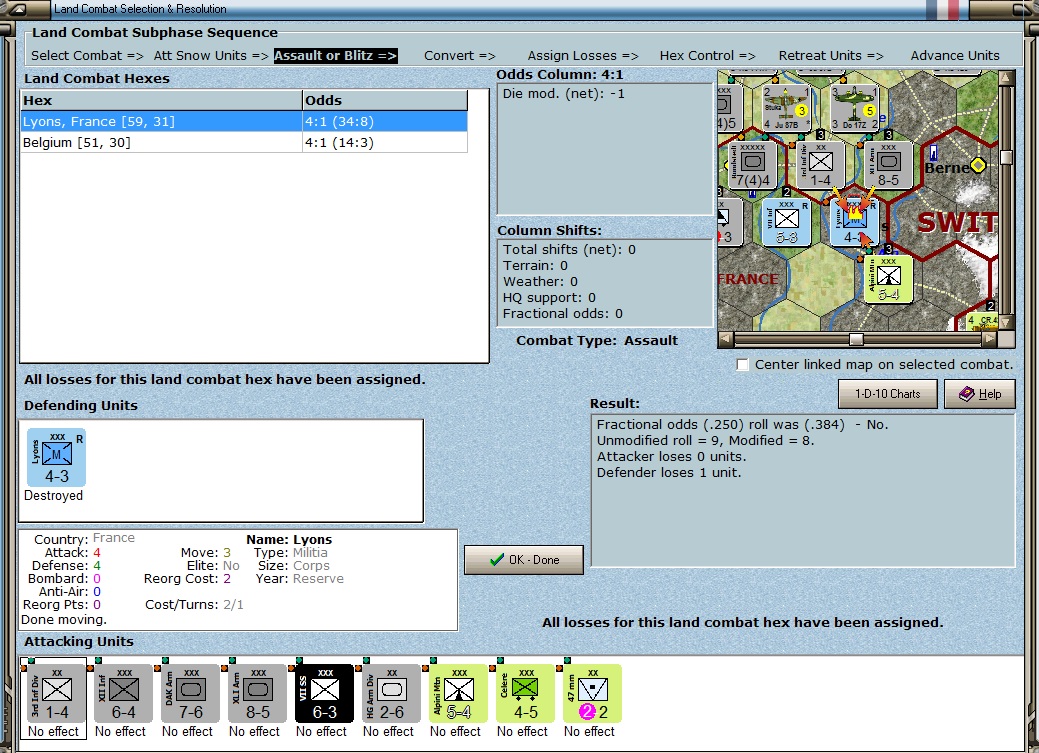The height and width of the screenshot is (753, 1039).
Task: Click the map vertical scrollbar thumb
Action: (x=1007, y=157)
